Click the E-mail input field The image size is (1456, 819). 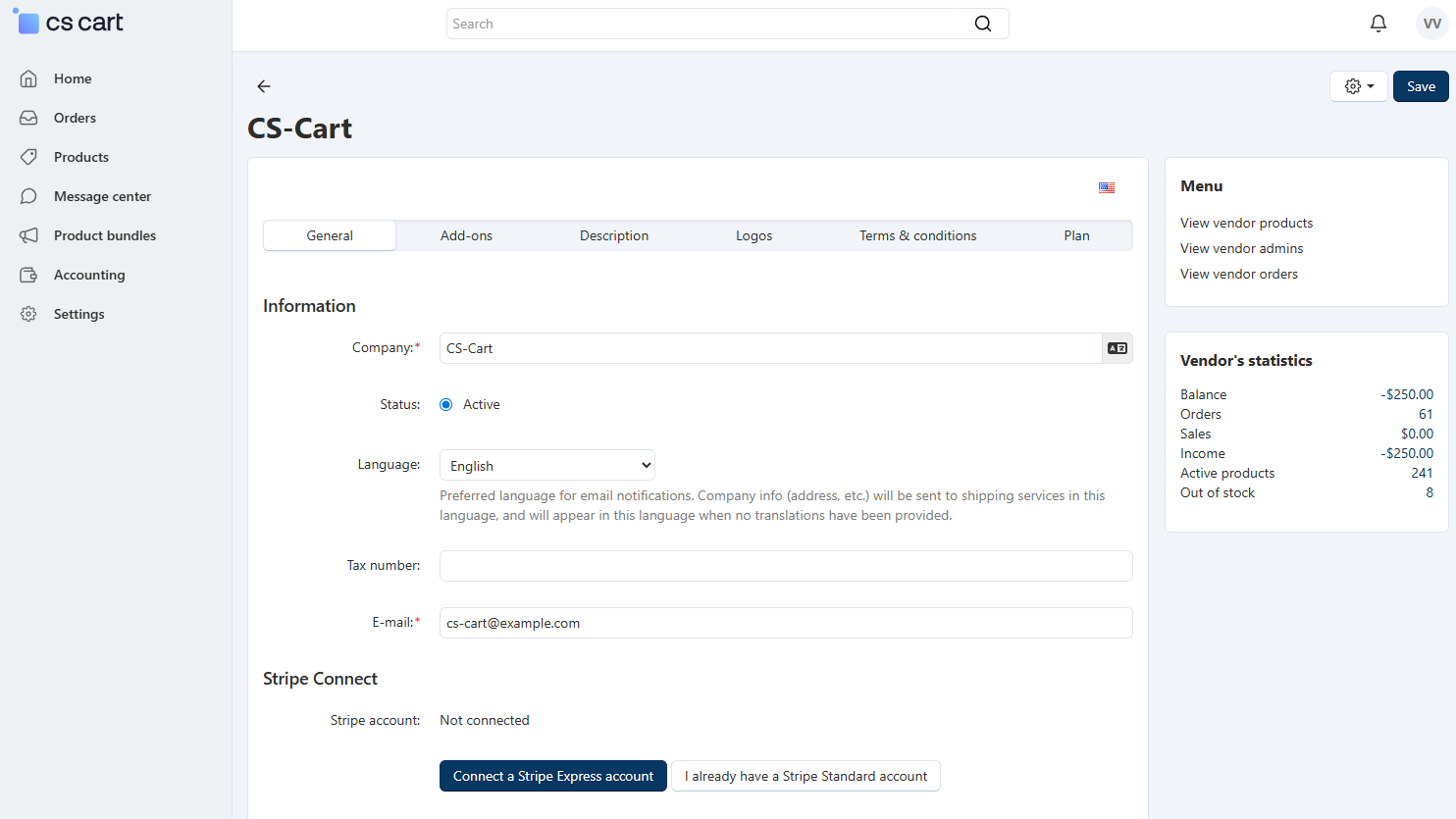[786, 623]
